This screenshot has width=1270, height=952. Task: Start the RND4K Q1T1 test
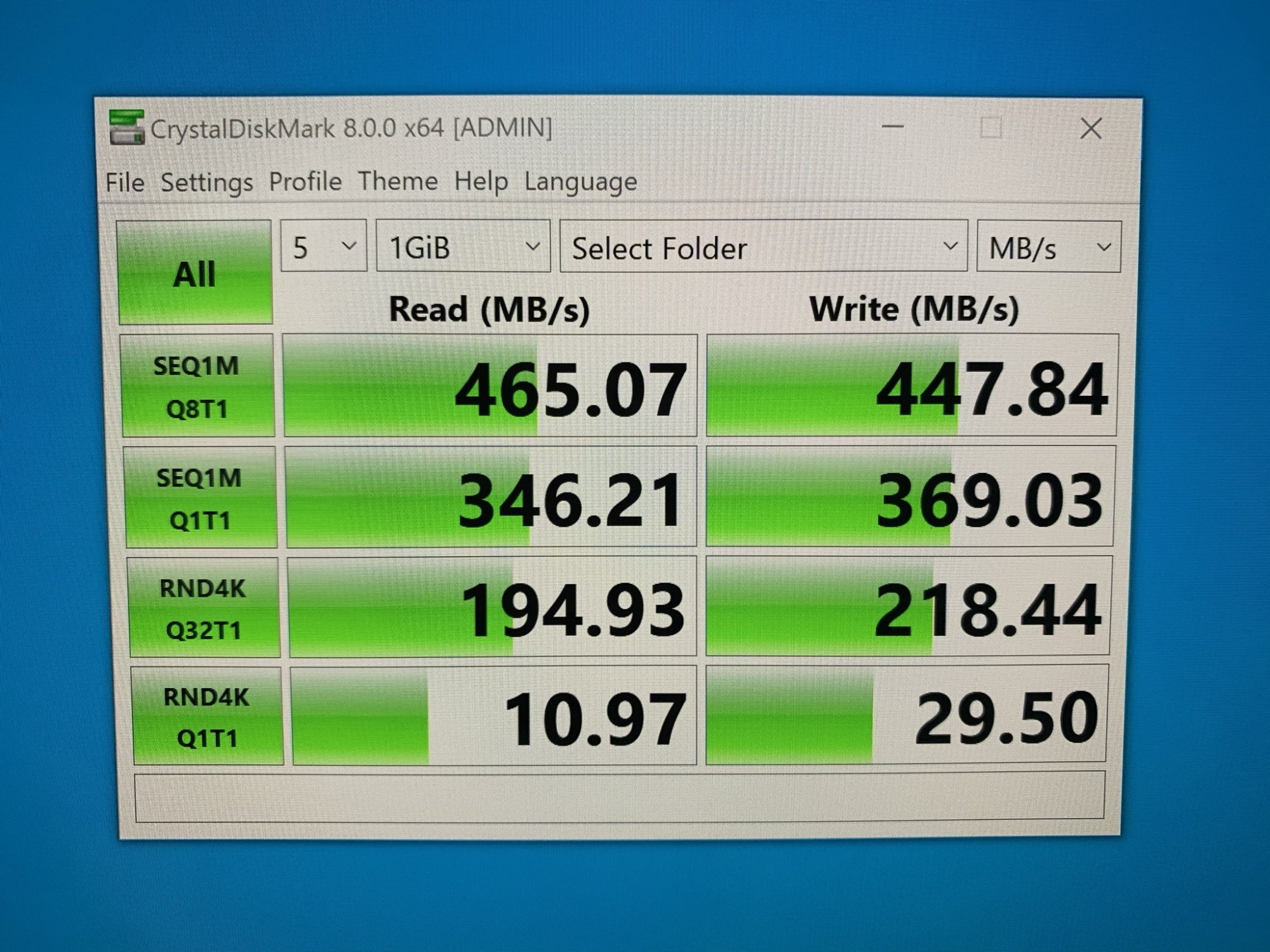pyautogui.click(x=207, y=716)
